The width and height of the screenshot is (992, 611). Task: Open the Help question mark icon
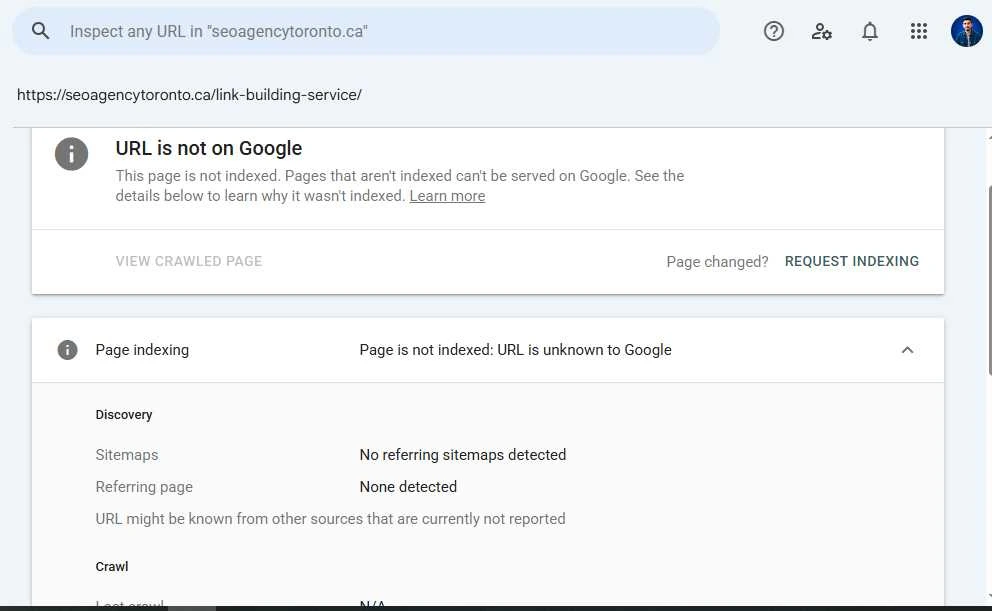coord(773,31)
